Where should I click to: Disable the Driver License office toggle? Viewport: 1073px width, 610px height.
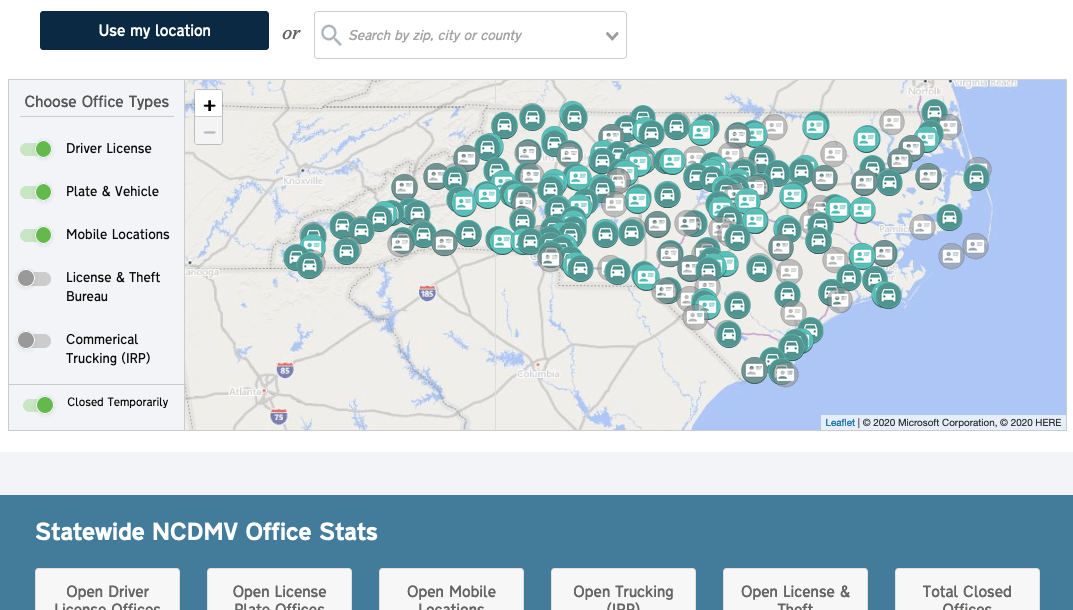[x=36, y=148]
